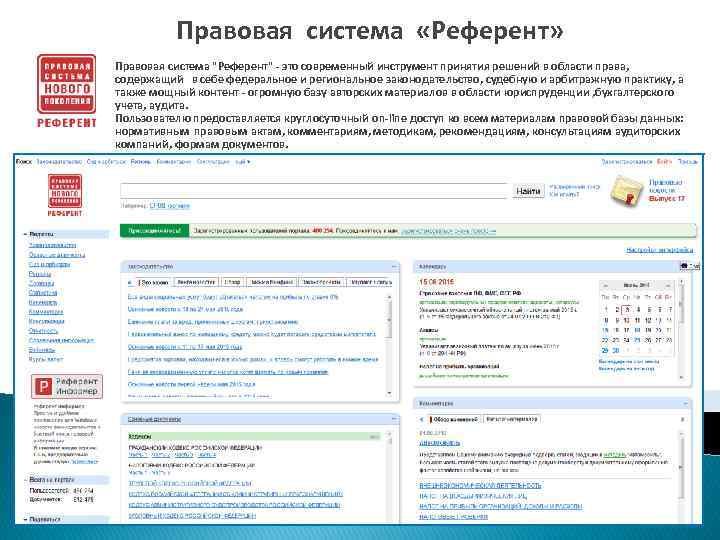Click the up arrow of Календарь widget scrollbar
Image resolution: width=720 pixels, height=540 pixels.
click(x=682, y=281)
